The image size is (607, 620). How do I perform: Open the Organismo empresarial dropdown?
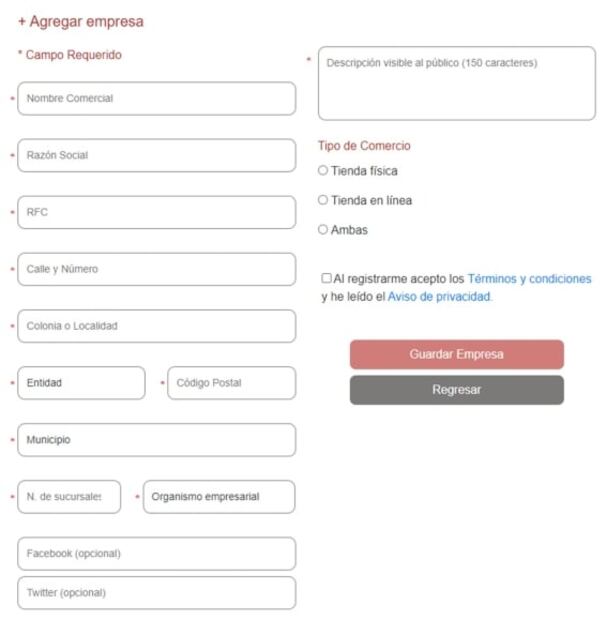coord(219,497)
